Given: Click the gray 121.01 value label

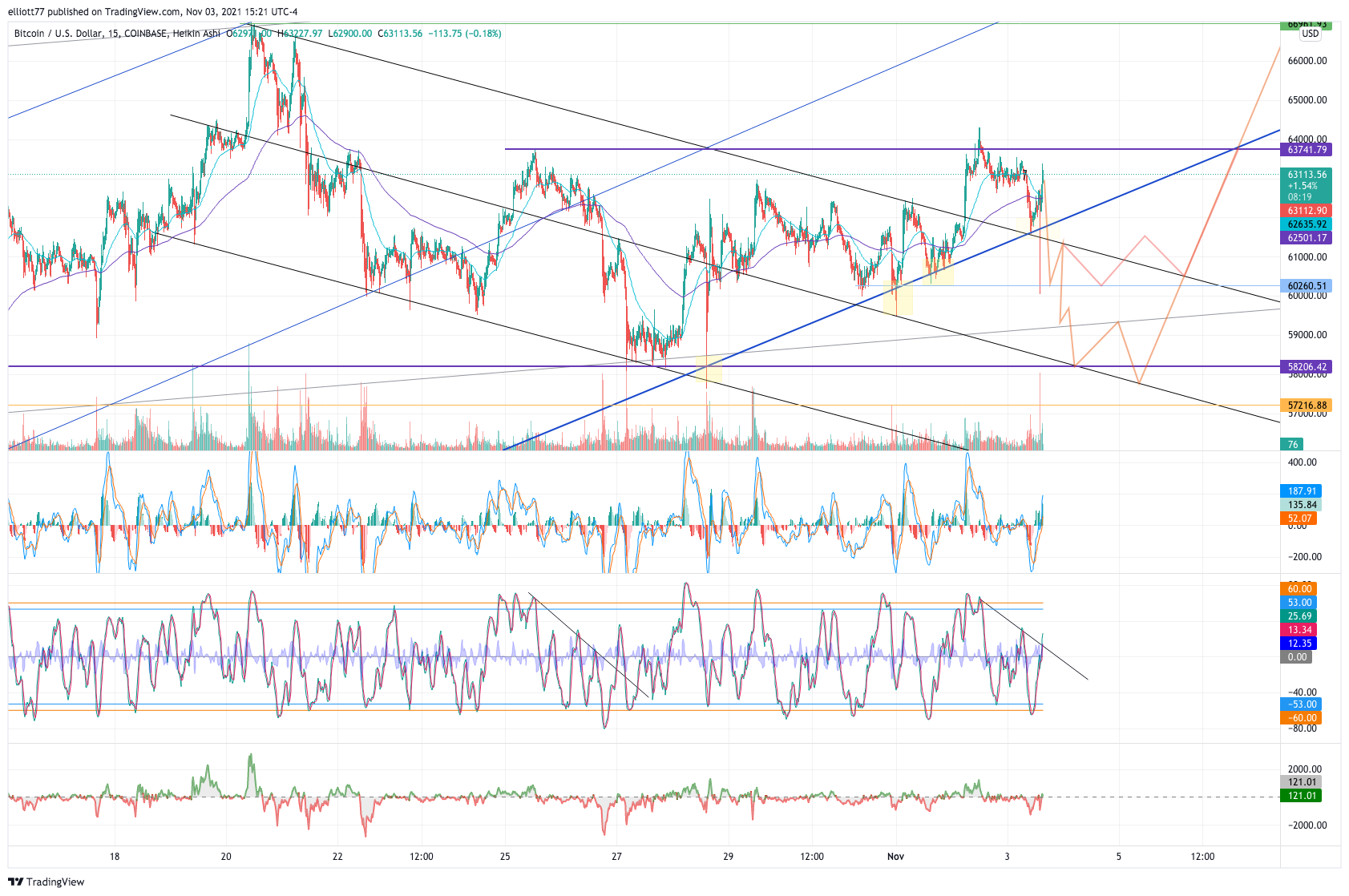Looking at the screenshot, I should click(x=1301, y=782).
